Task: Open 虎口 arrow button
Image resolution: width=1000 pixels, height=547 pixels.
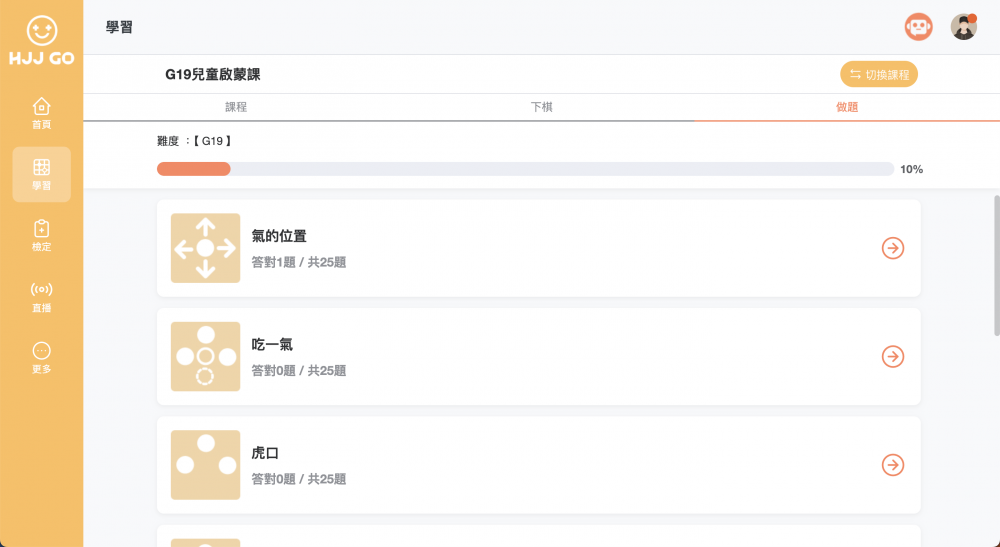Action: pyautogui.click(x=893, y=465)
